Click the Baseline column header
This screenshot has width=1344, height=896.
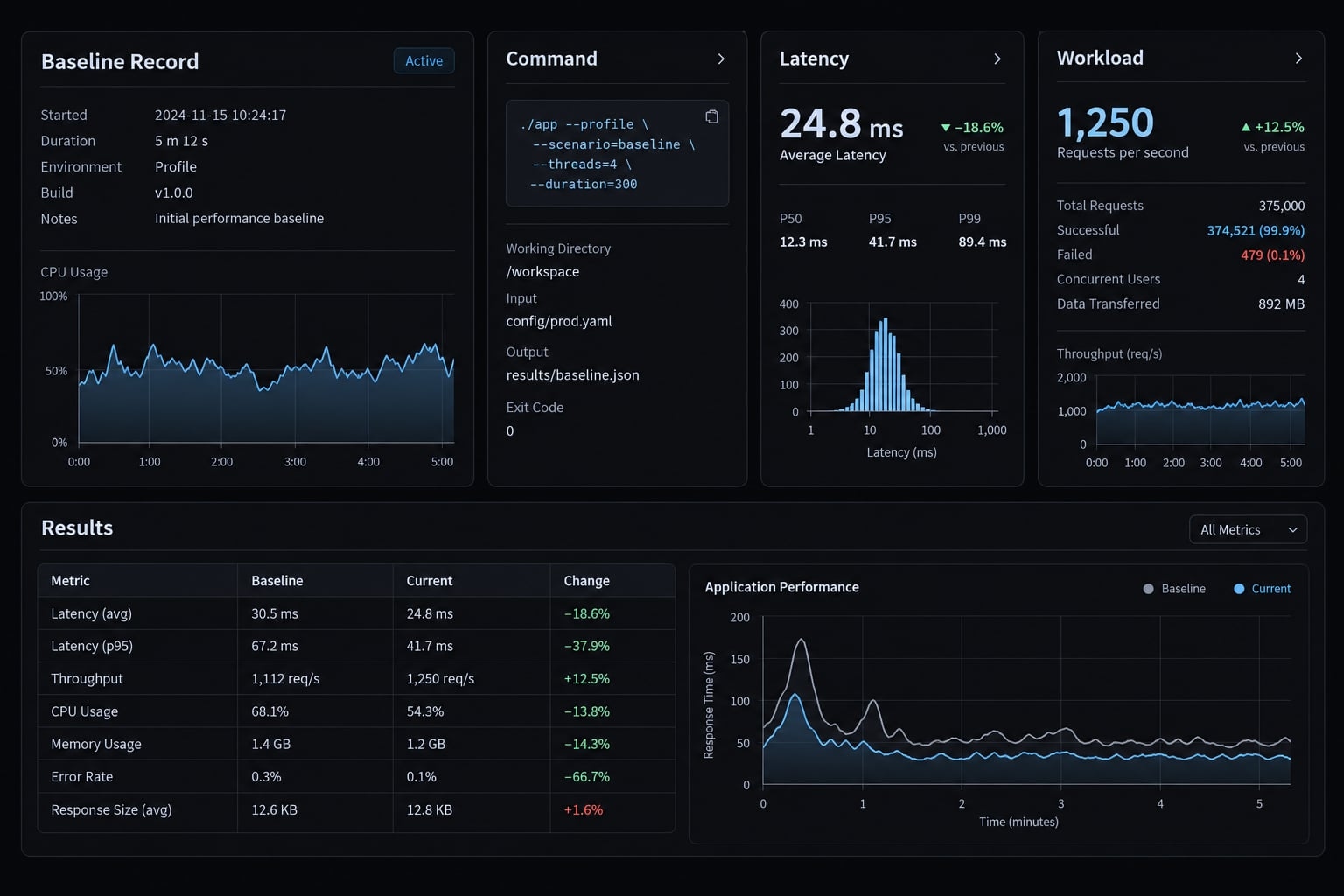pos(315,581)
